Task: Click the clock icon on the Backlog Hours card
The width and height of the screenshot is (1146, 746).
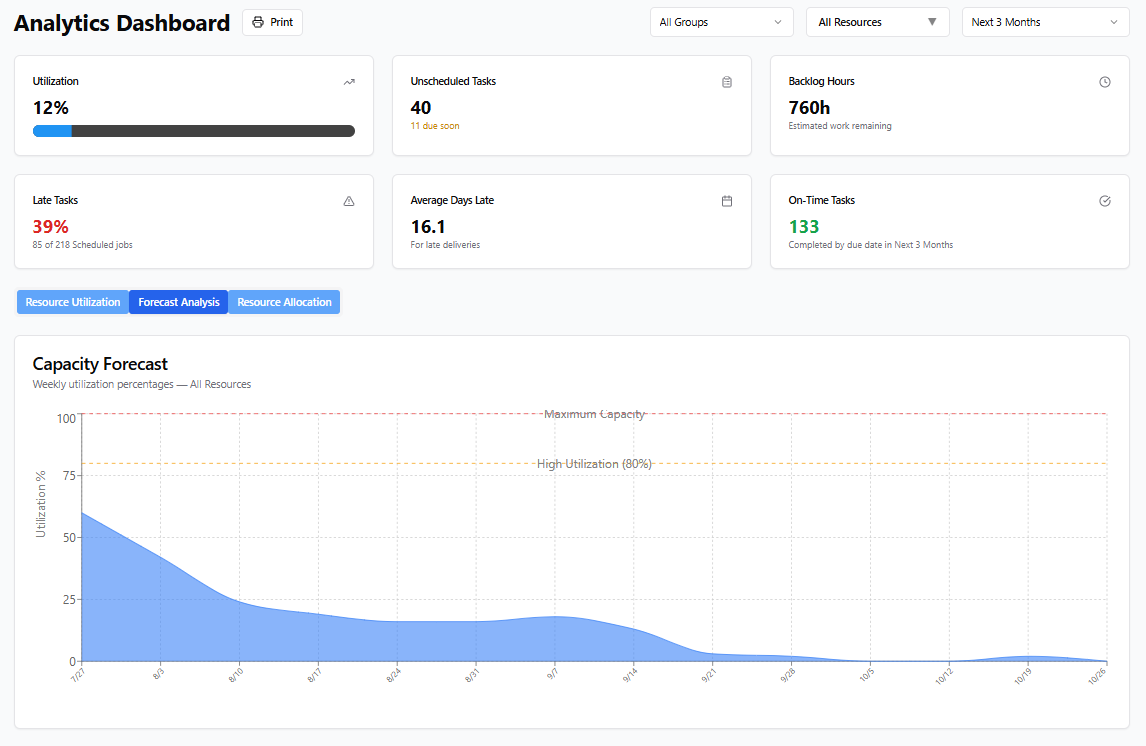Action: coord(1104,82)
